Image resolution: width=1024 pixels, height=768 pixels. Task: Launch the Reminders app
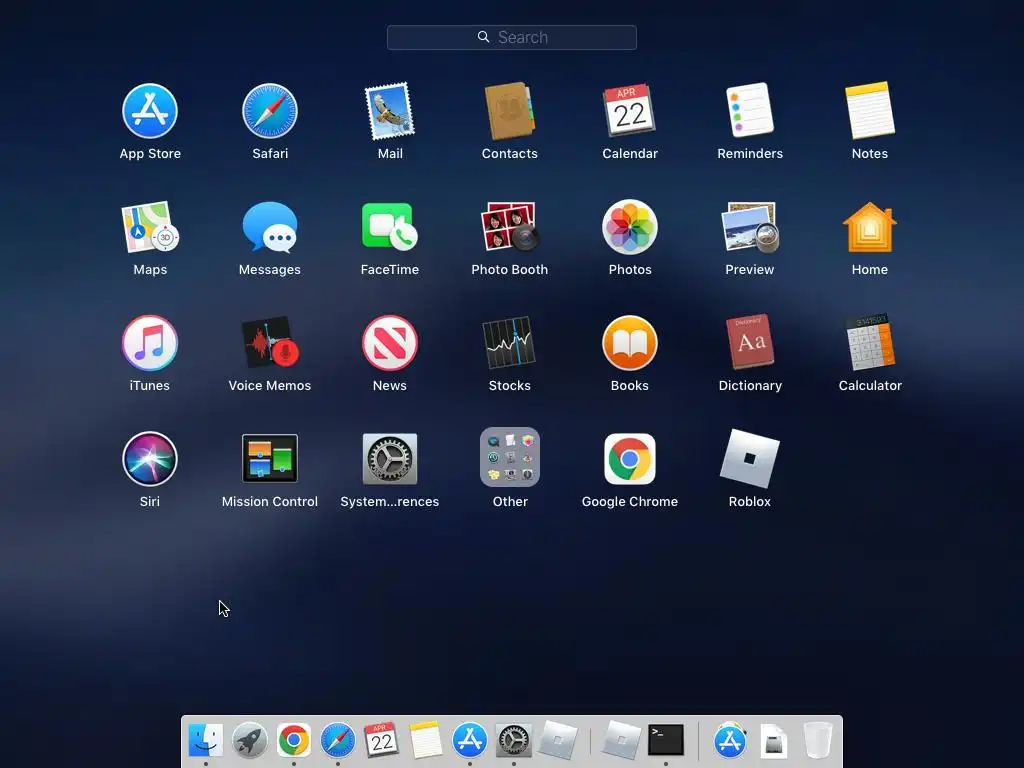[750, 111]
